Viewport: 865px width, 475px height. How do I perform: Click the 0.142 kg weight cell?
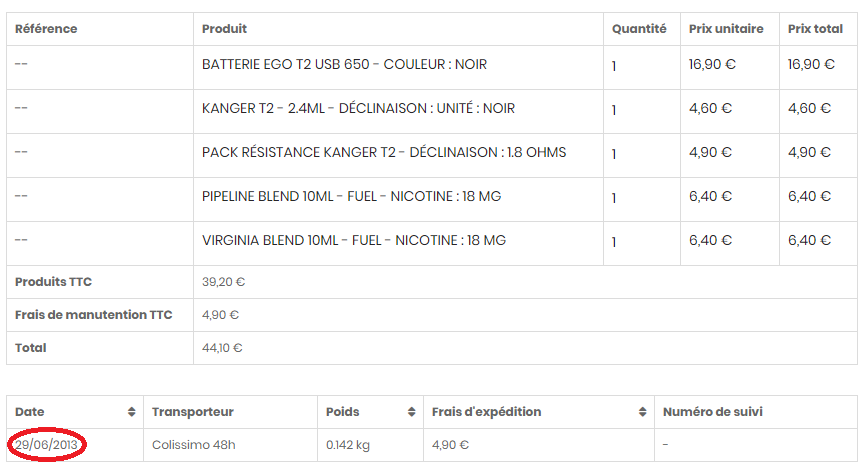point(348,445)
